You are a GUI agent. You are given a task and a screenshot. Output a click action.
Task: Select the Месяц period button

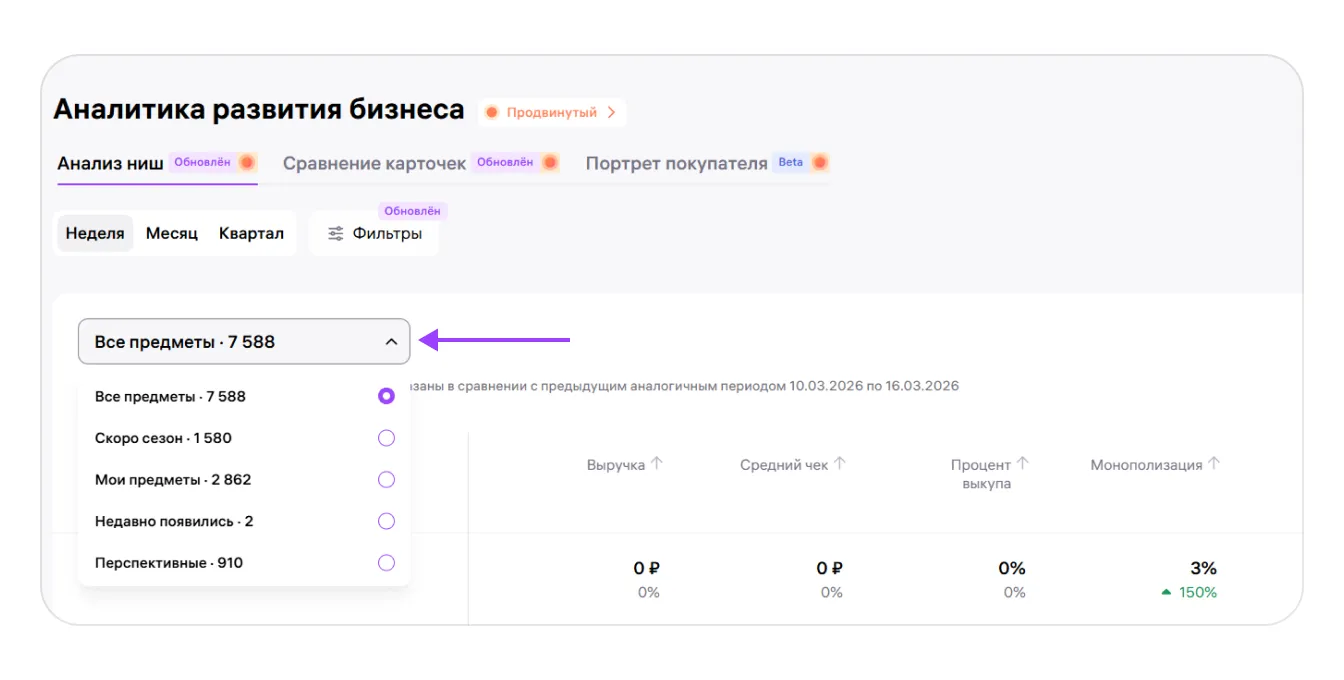coord(172,234)
